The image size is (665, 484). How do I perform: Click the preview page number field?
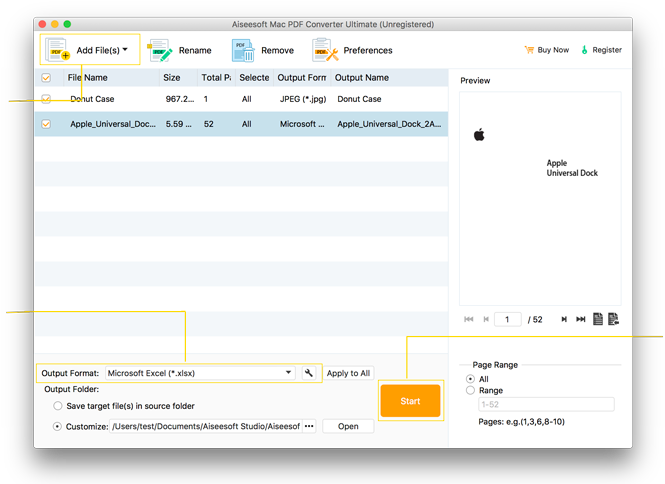tap(508, 319)
